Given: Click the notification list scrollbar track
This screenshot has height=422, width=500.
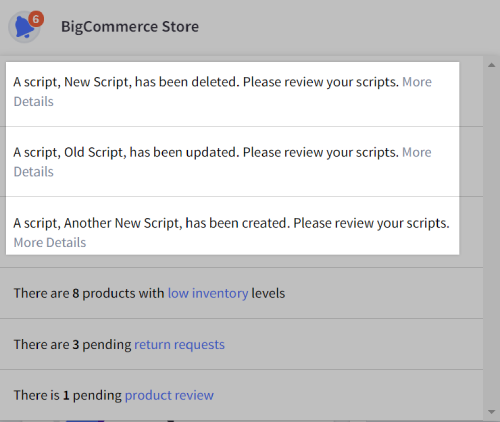Looking at the screenshot, I should pyautogui.click(x=491, y=238).
